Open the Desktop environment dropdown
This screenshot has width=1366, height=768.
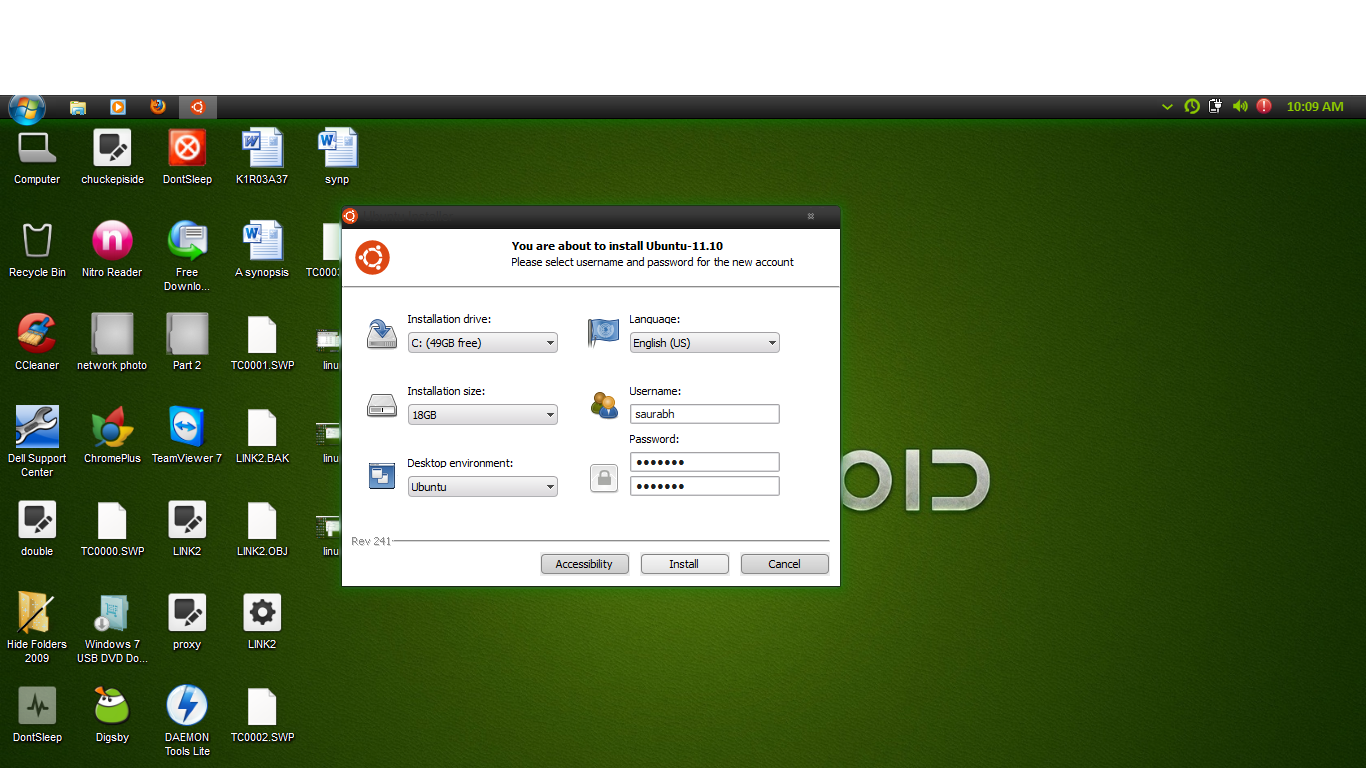pos(482,487)
